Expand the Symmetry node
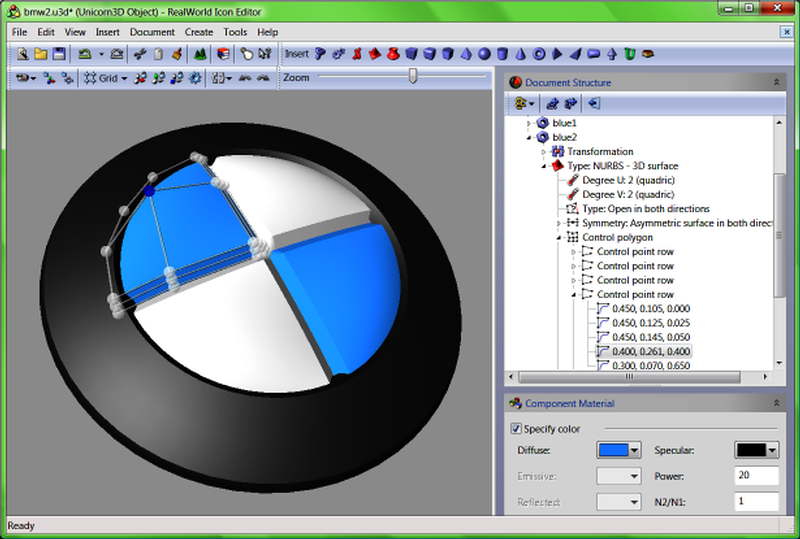This screenshot has width=800, height=539. click(x=559, y=223)
